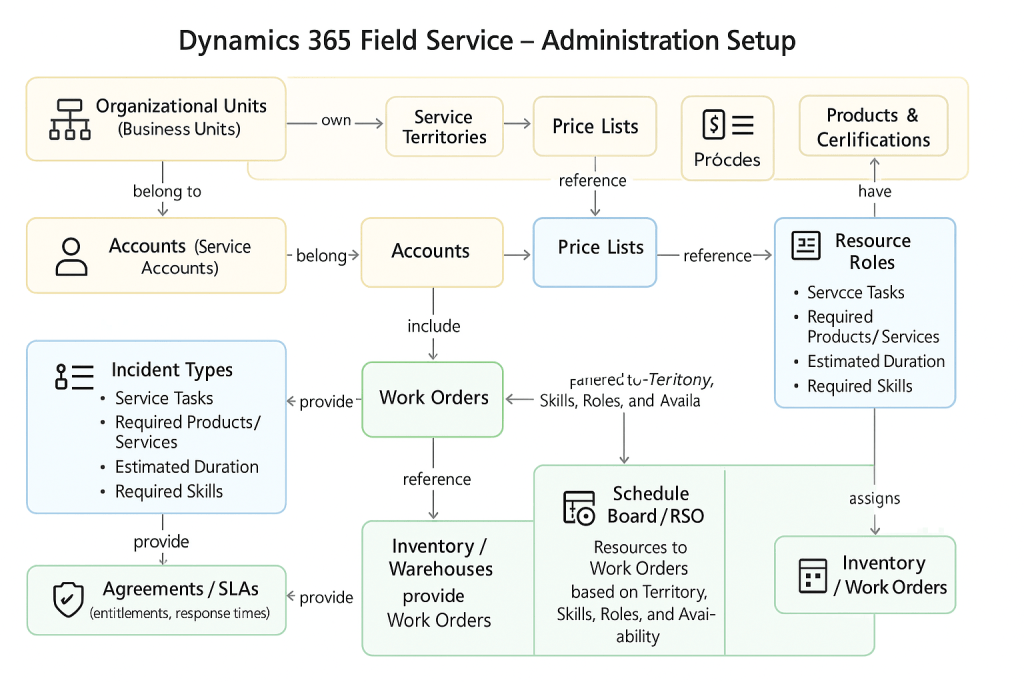Open the Service Territories node
1024x682 pixels.
(x=444, y=126)
